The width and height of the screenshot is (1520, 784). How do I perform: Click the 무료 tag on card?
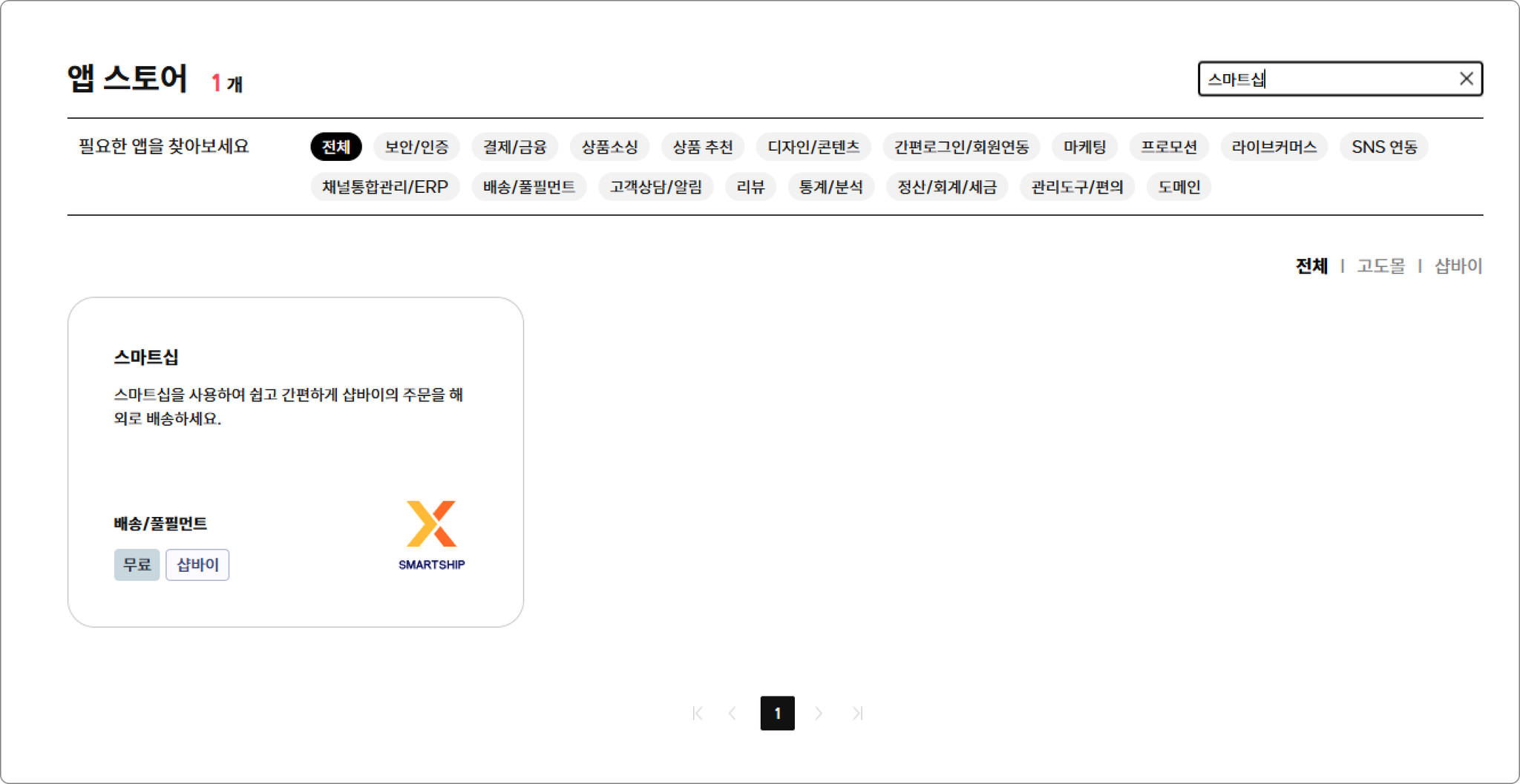pos(137,564)
